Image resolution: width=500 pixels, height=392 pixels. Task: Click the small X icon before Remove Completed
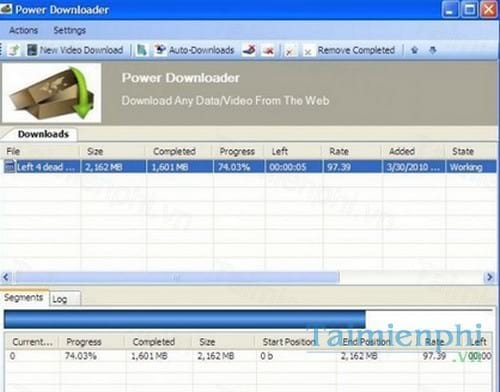308,52
